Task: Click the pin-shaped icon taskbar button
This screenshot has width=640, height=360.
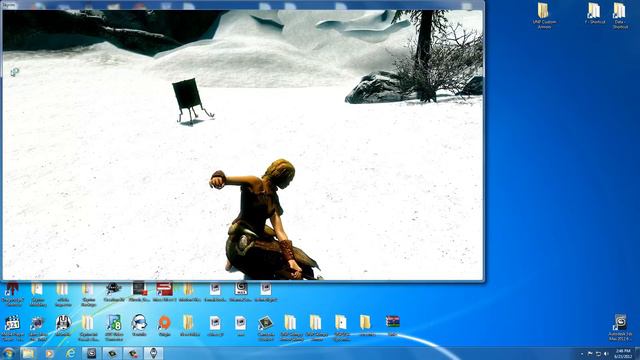Action: click(153, 353)
